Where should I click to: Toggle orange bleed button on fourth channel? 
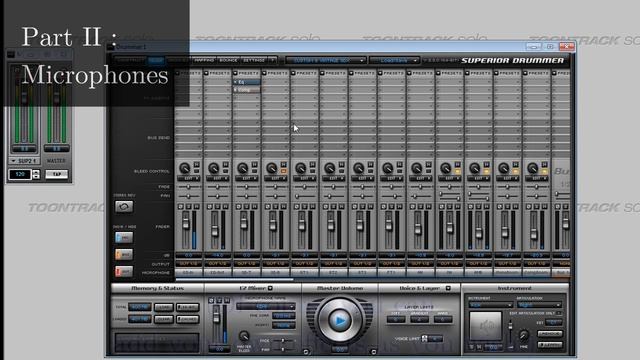[283, 171]
